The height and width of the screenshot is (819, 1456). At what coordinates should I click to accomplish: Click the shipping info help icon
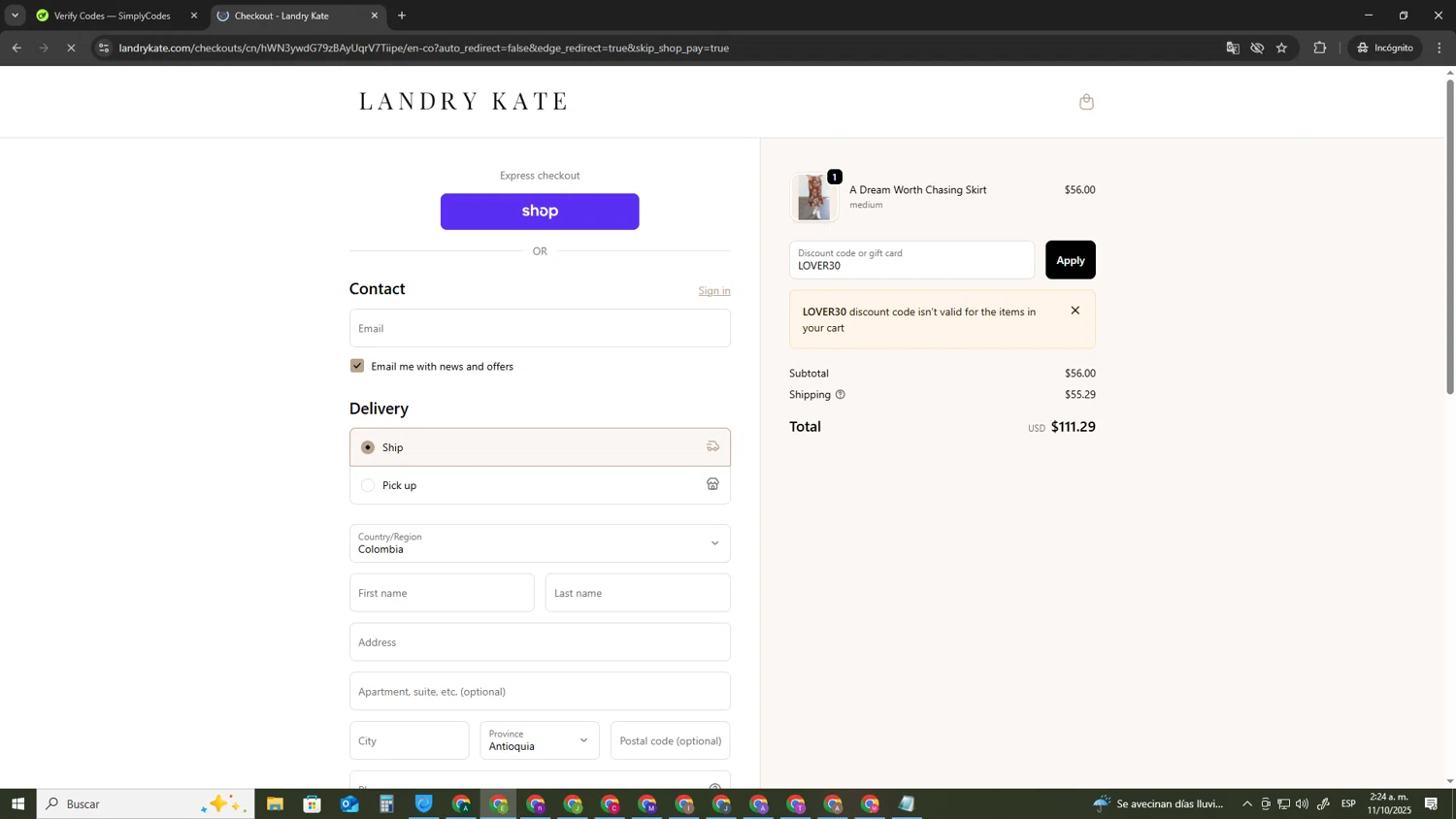[840, 395]
